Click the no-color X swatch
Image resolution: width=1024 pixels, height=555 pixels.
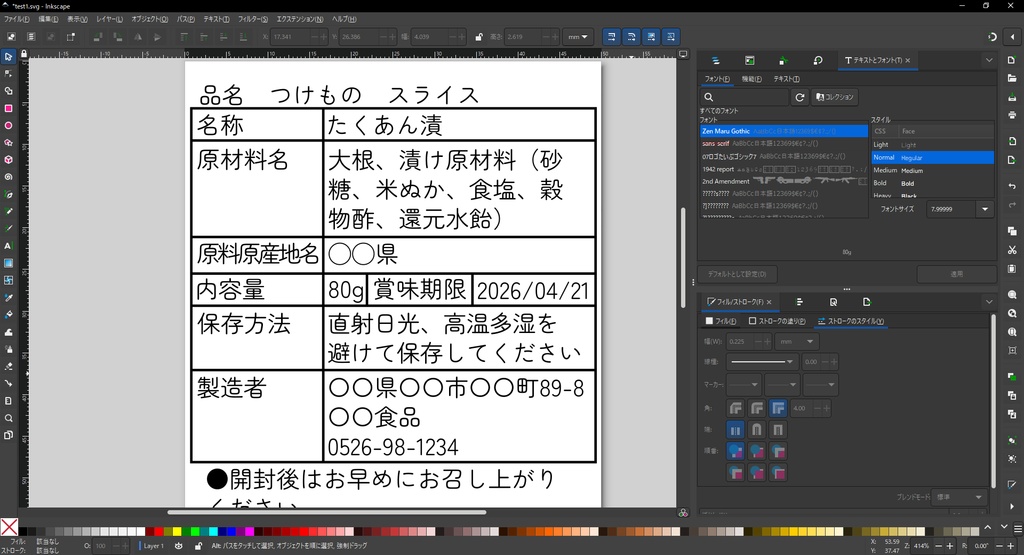9,527
